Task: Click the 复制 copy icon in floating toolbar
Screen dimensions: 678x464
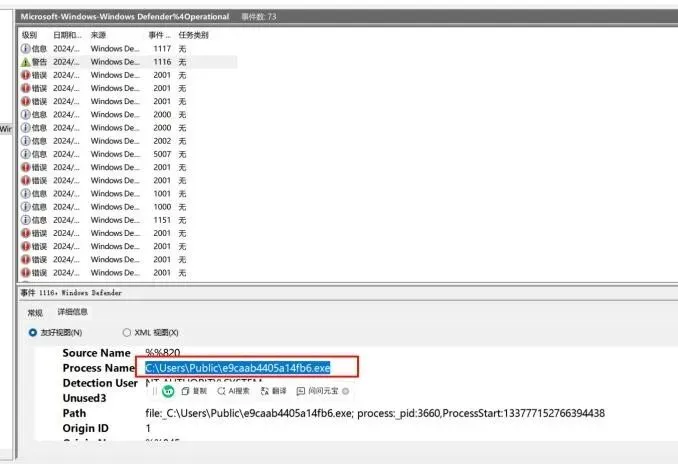Action: 185,391
